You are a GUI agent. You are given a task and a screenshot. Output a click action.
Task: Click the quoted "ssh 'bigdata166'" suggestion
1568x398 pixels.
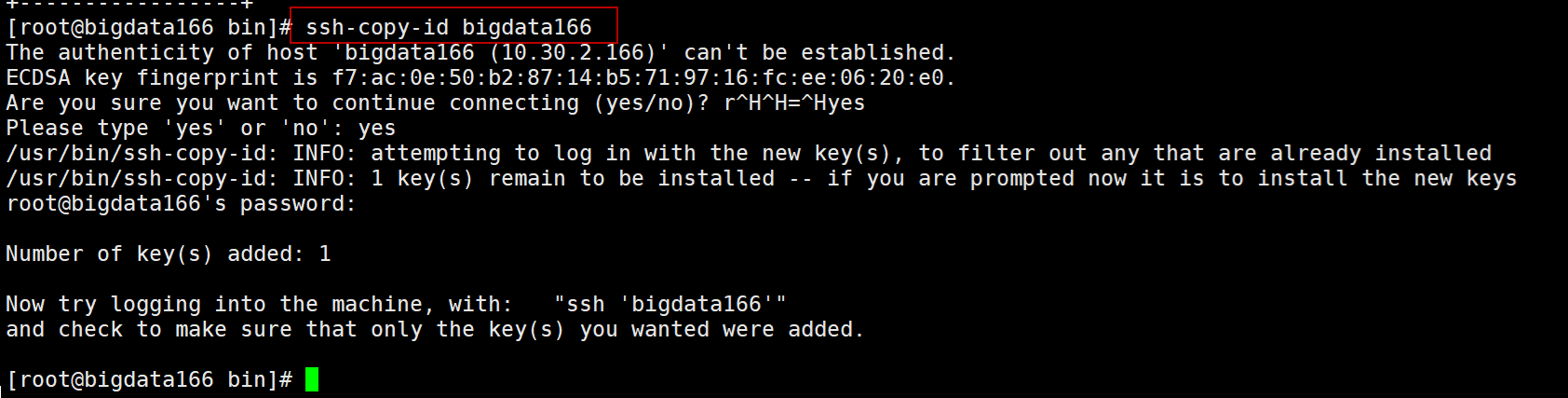pyautogui.click(x=669, y=304)
